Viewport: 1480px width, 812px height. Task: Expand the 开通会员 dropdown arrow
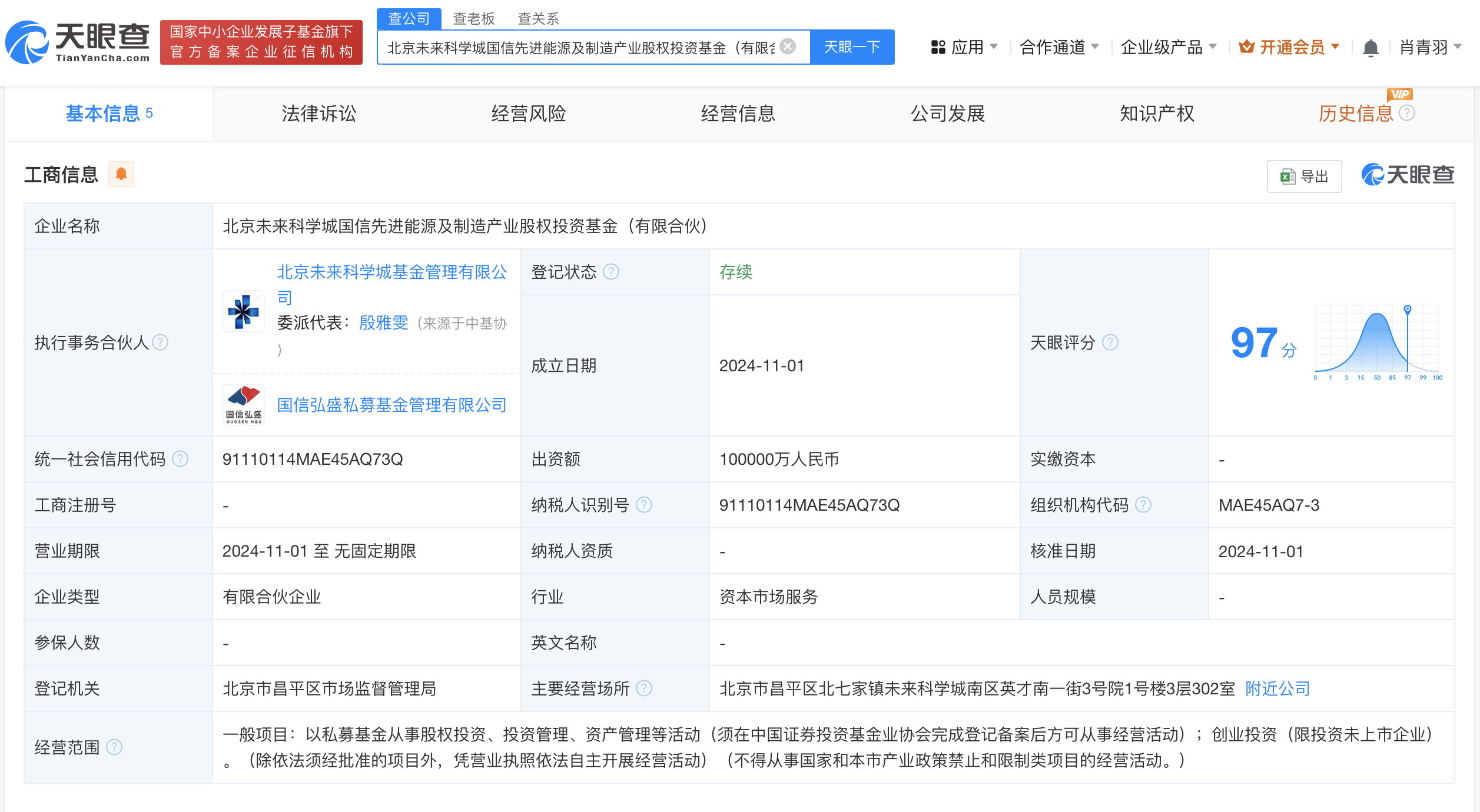[x=1335, y=46]
